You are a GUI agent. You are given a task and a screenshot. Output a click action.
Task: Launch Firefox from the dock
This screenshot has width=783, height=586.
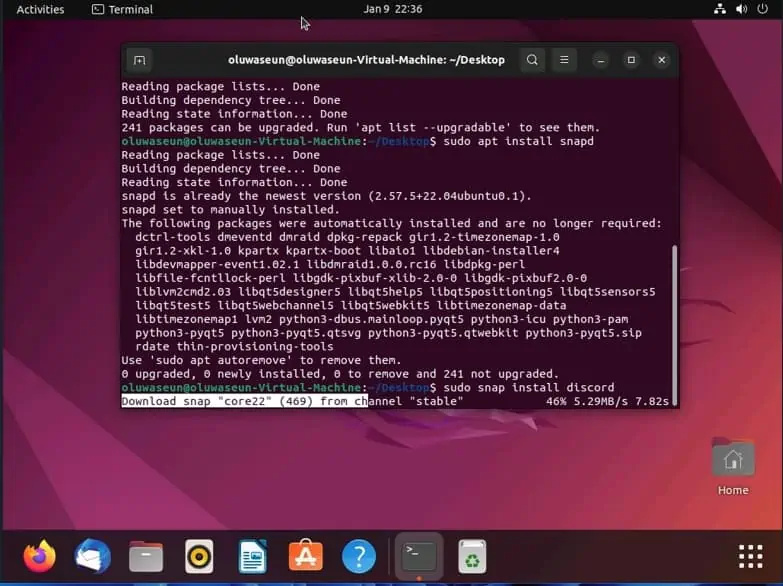pos(40,556)
